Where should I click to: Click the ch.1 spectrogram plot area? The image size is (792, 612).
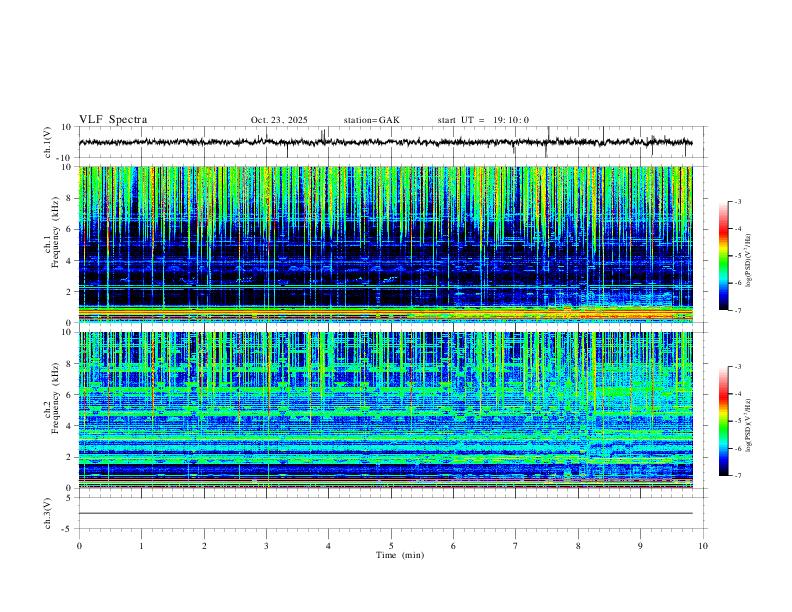(386, 244)
